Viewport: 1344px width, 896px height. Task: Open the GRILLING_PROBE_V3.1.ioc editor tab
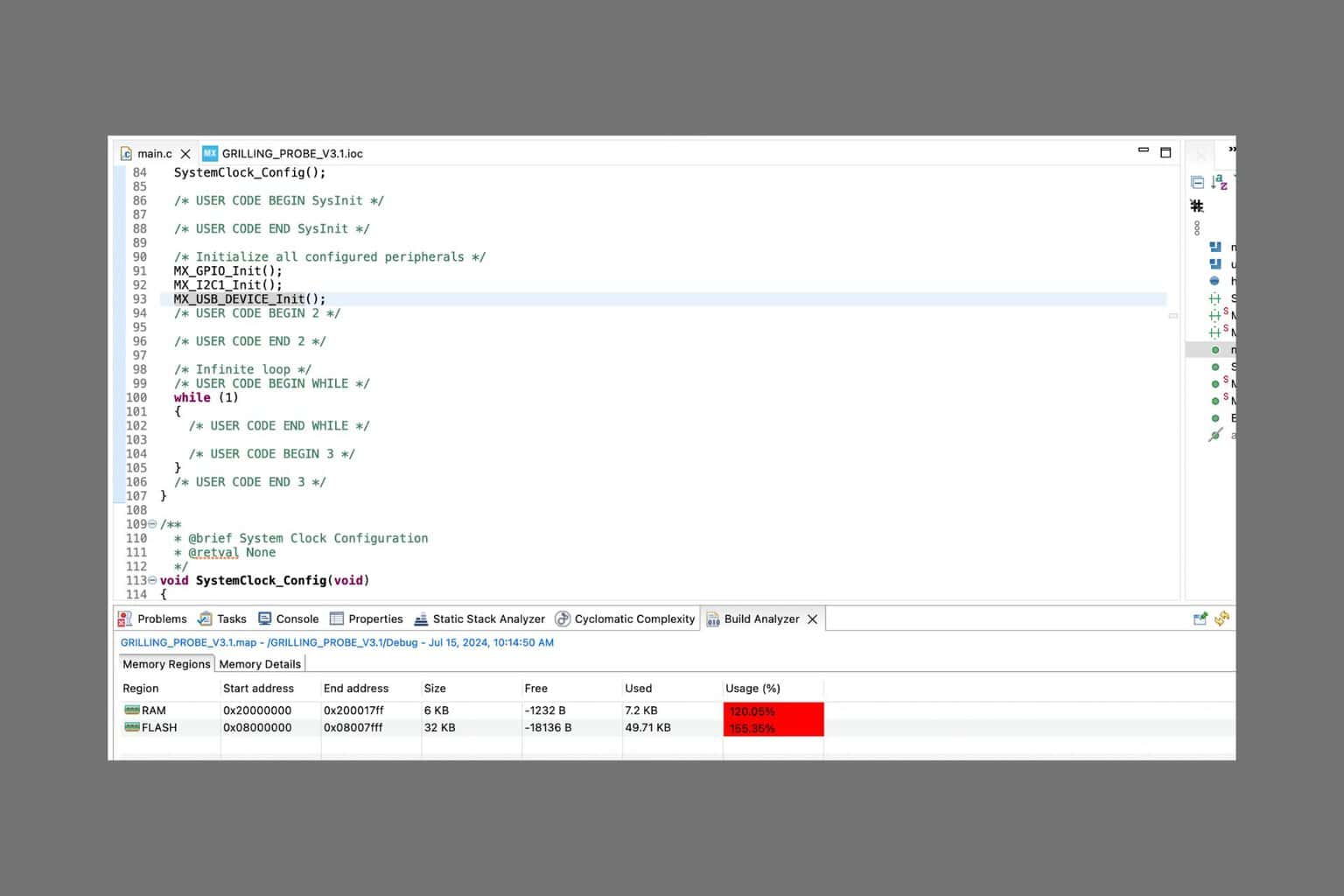click(x=283, y=153)
